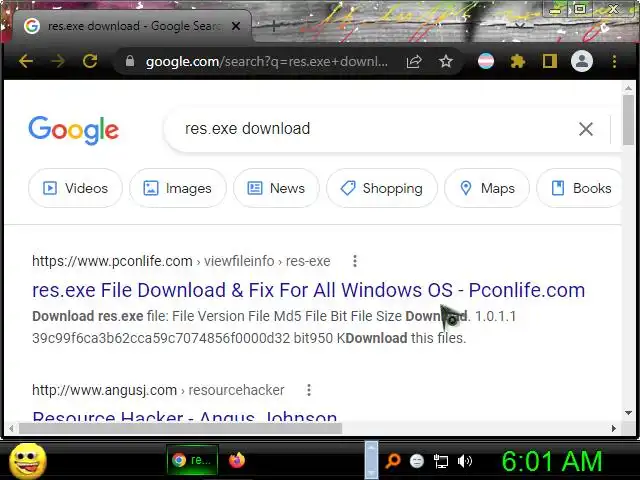This screenshot has height=480, width=640.
Task: Click the 6:01 AM clock
Action: [551, 461]
